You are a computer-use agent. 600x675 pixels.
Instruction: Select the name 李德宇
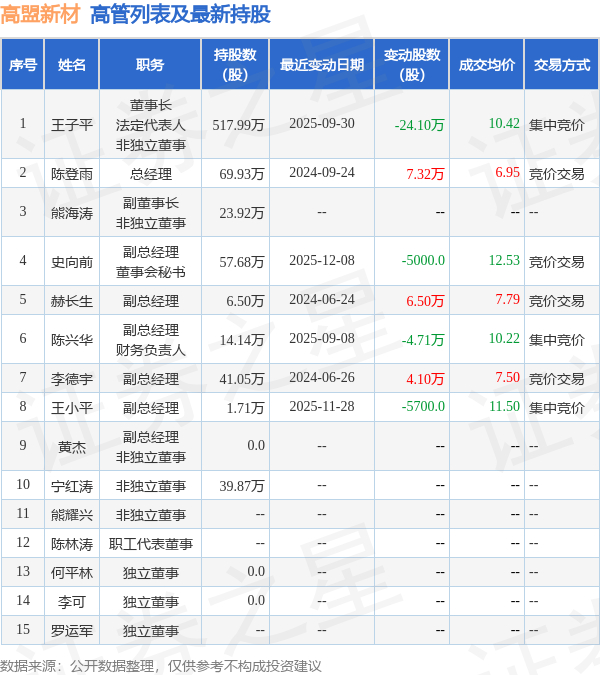(72, 378)
